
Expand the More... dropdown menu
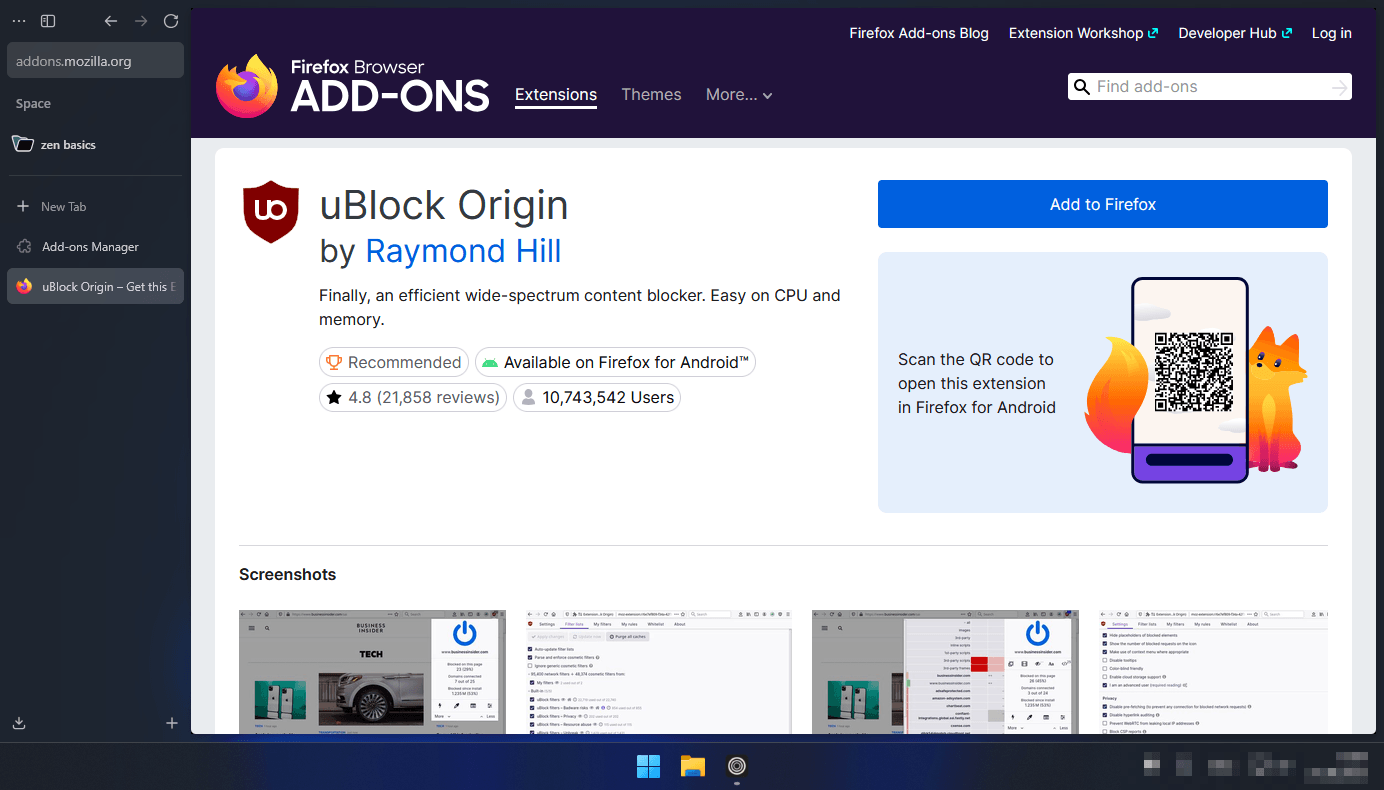point(739,94)
